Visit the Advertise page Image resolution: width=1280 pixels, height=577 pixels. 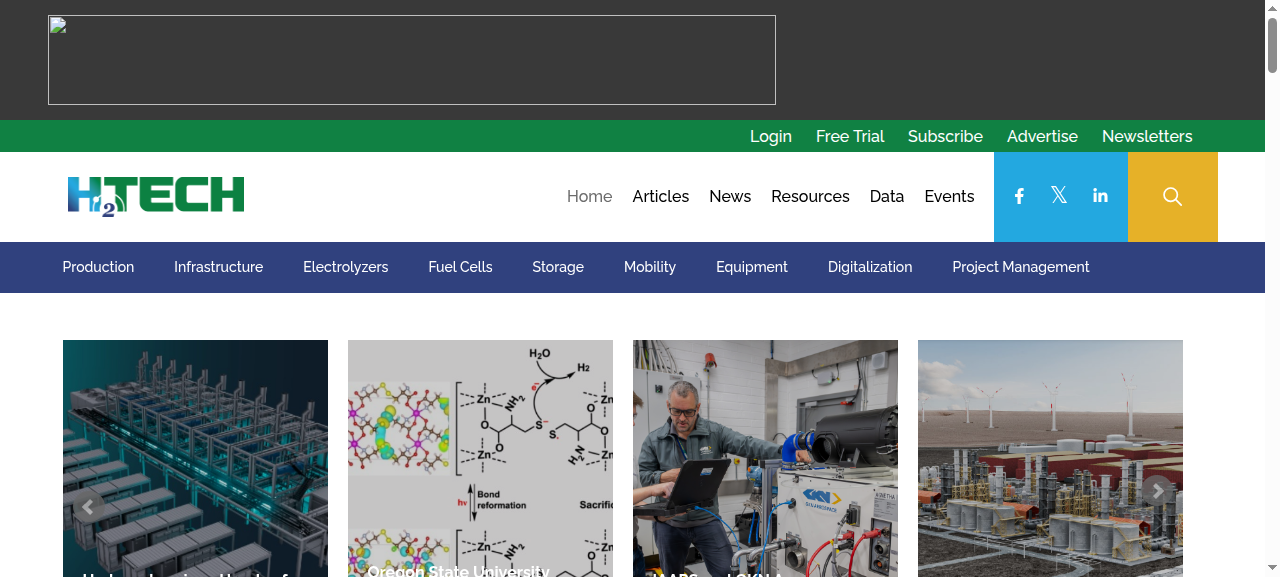(1042, 136)
